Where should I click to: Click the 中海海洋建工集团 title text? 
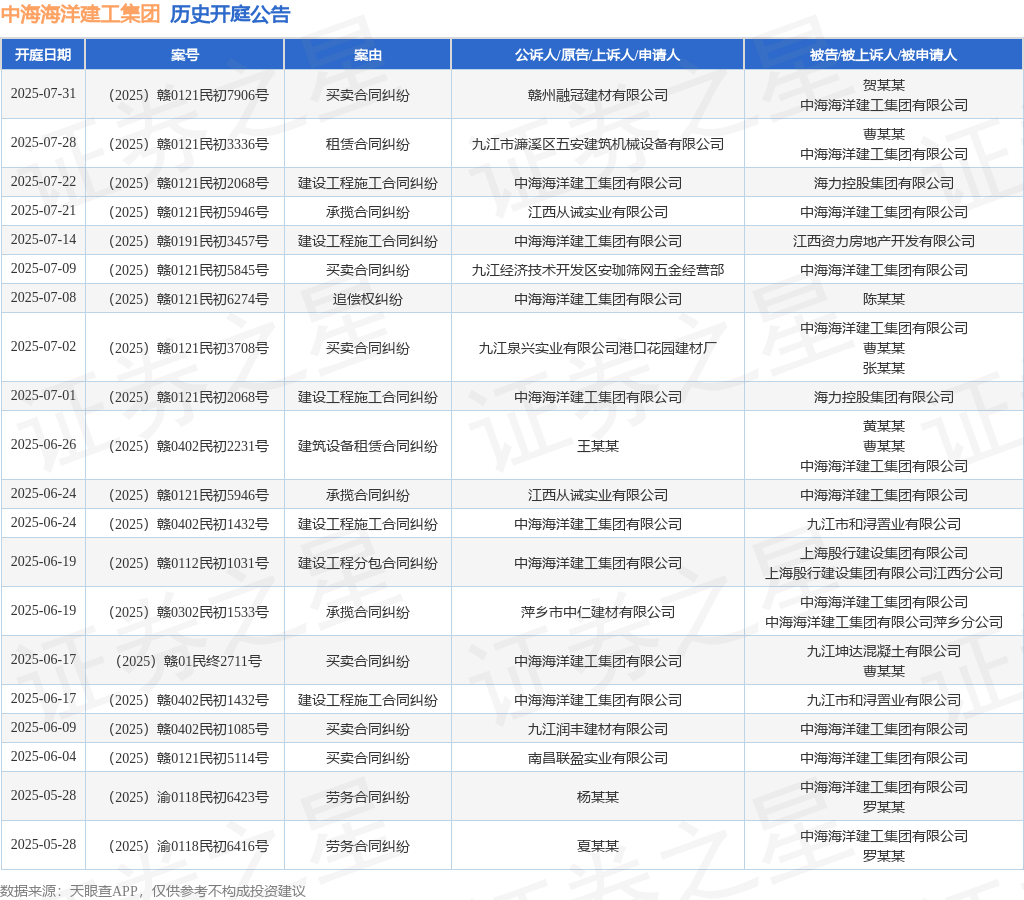click(80, 14)
